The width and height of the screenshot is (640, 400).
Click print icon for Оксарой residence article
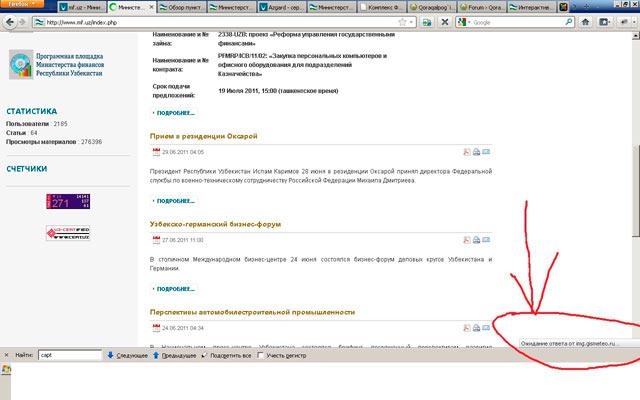click(x=476, y=152)
